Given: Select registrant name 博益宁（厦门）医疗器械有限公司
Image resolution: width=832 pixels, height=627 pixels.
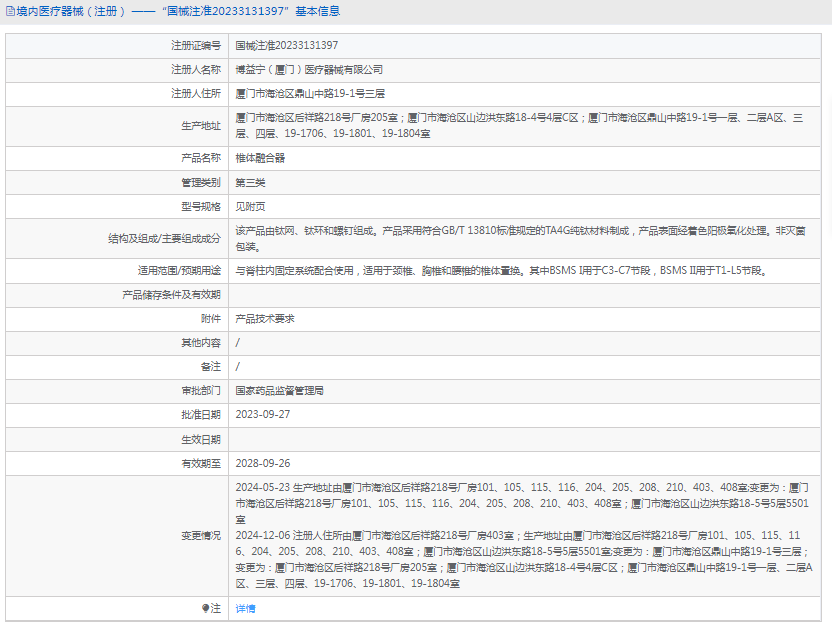Looking at the screenshot, I should click(309, 69).
